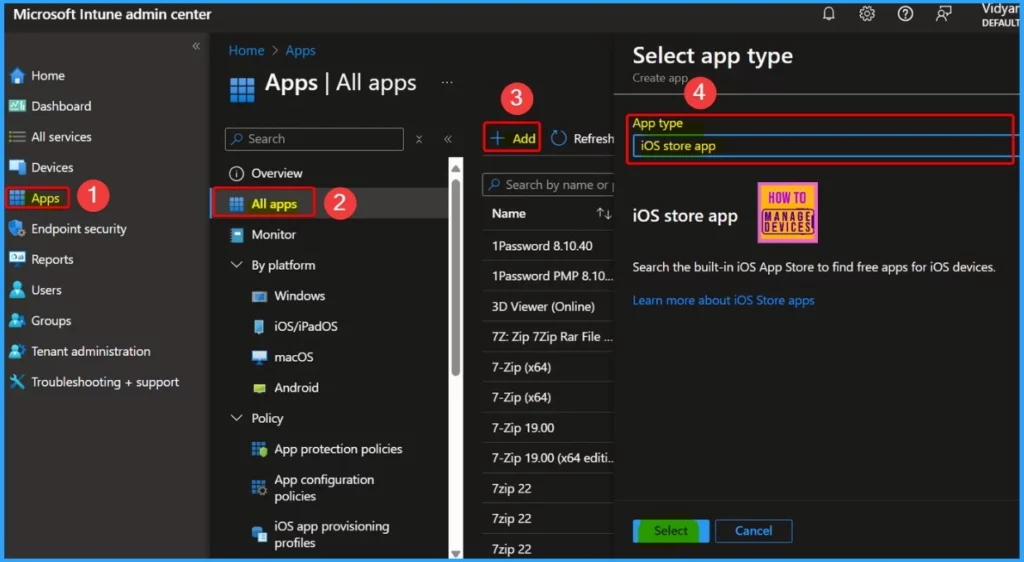Image resolution: width=1024 pixels, height=562 pixels.
Task: Open the 1Password 8.10.40 app row
Action: [542, 246]
